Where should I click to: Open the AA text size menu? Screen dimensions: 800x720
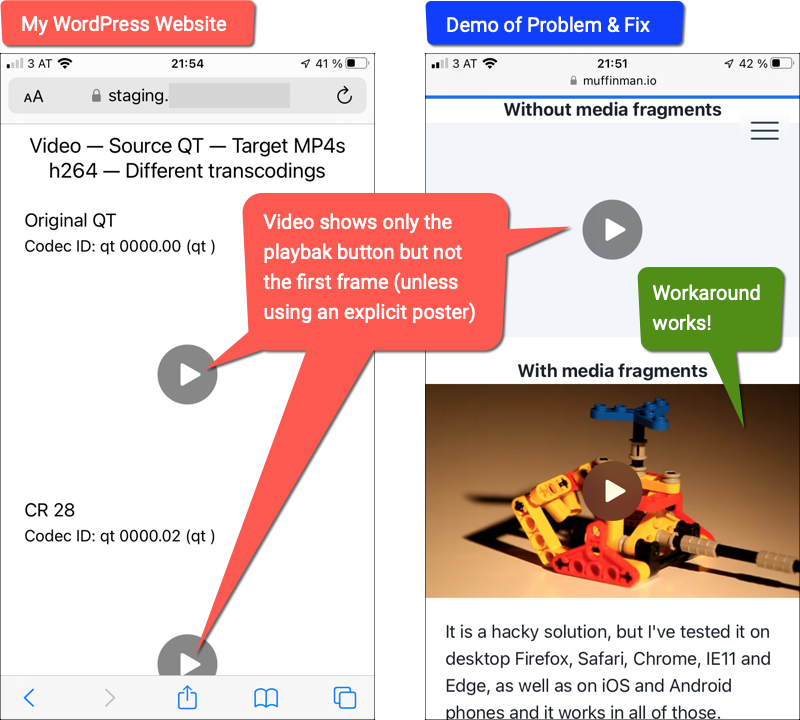pyautogui.click(x=31, y=96)
